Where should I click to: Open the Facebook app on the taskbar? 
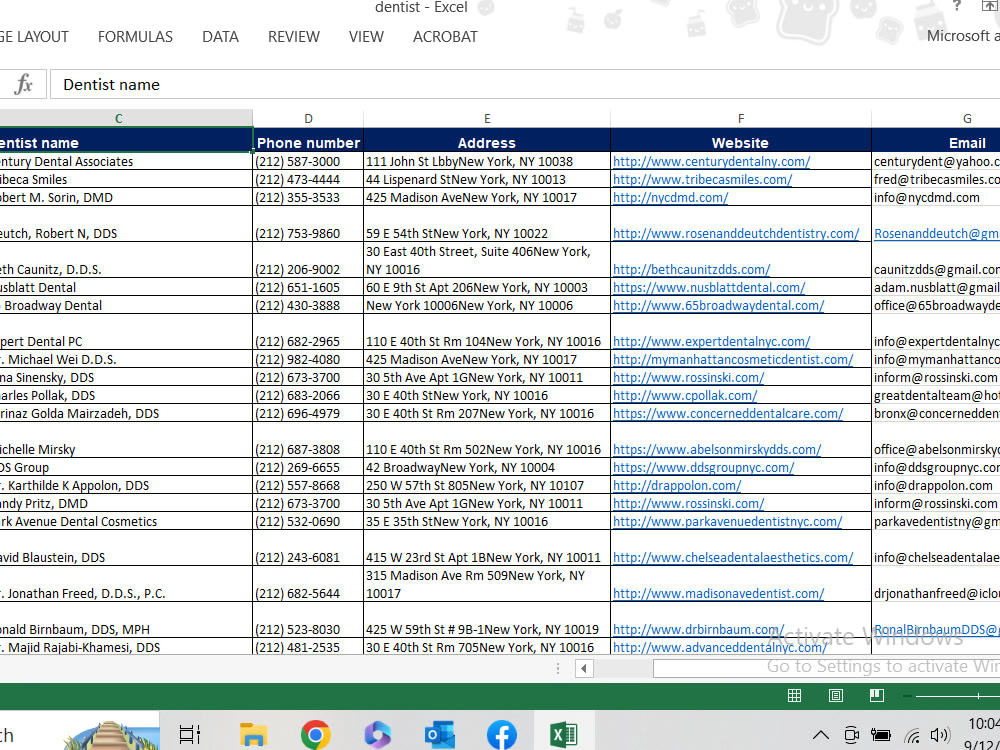pos(502,735)
